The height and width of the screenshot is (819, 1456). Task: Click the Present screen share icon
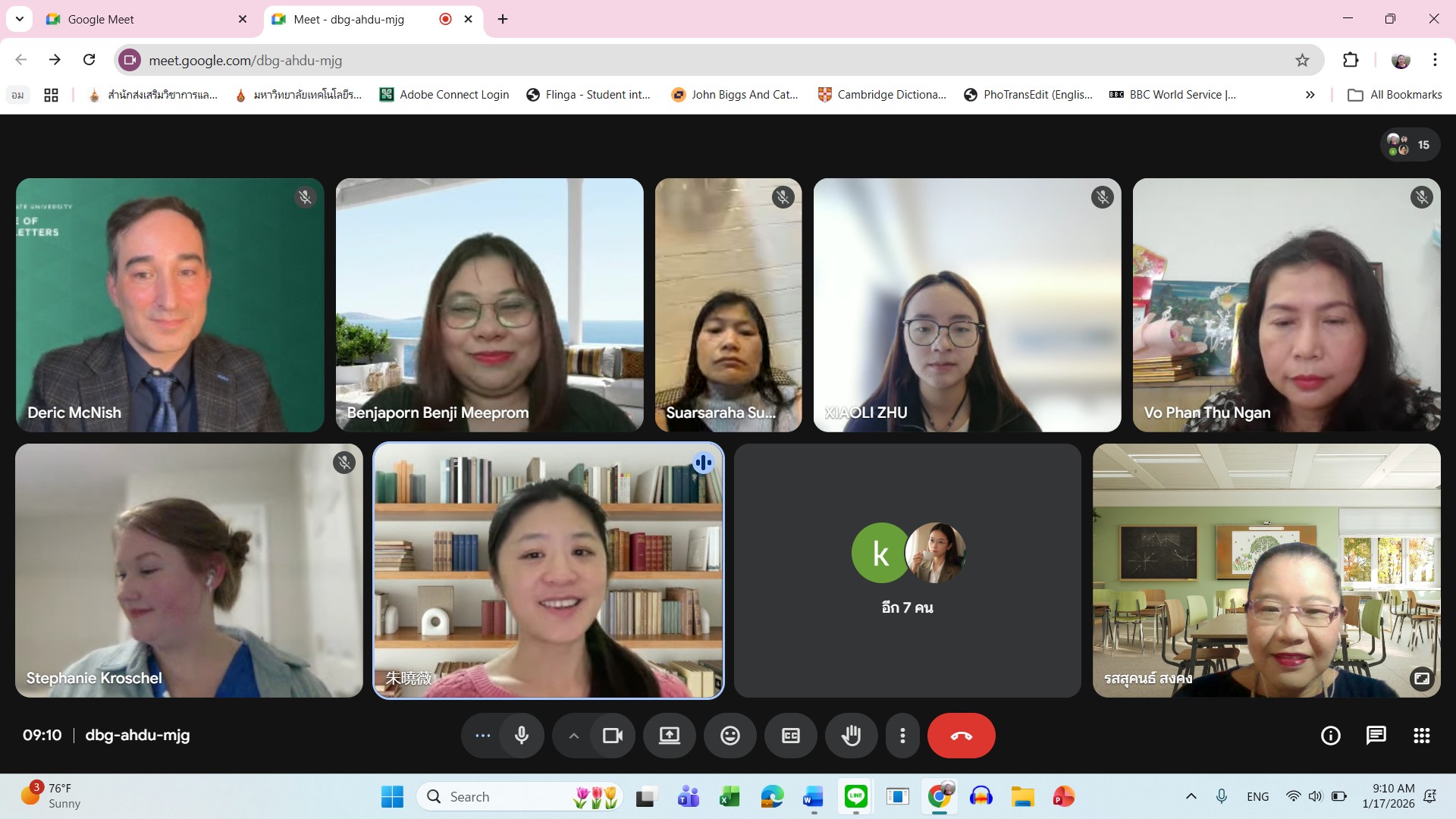click(669, 736)
